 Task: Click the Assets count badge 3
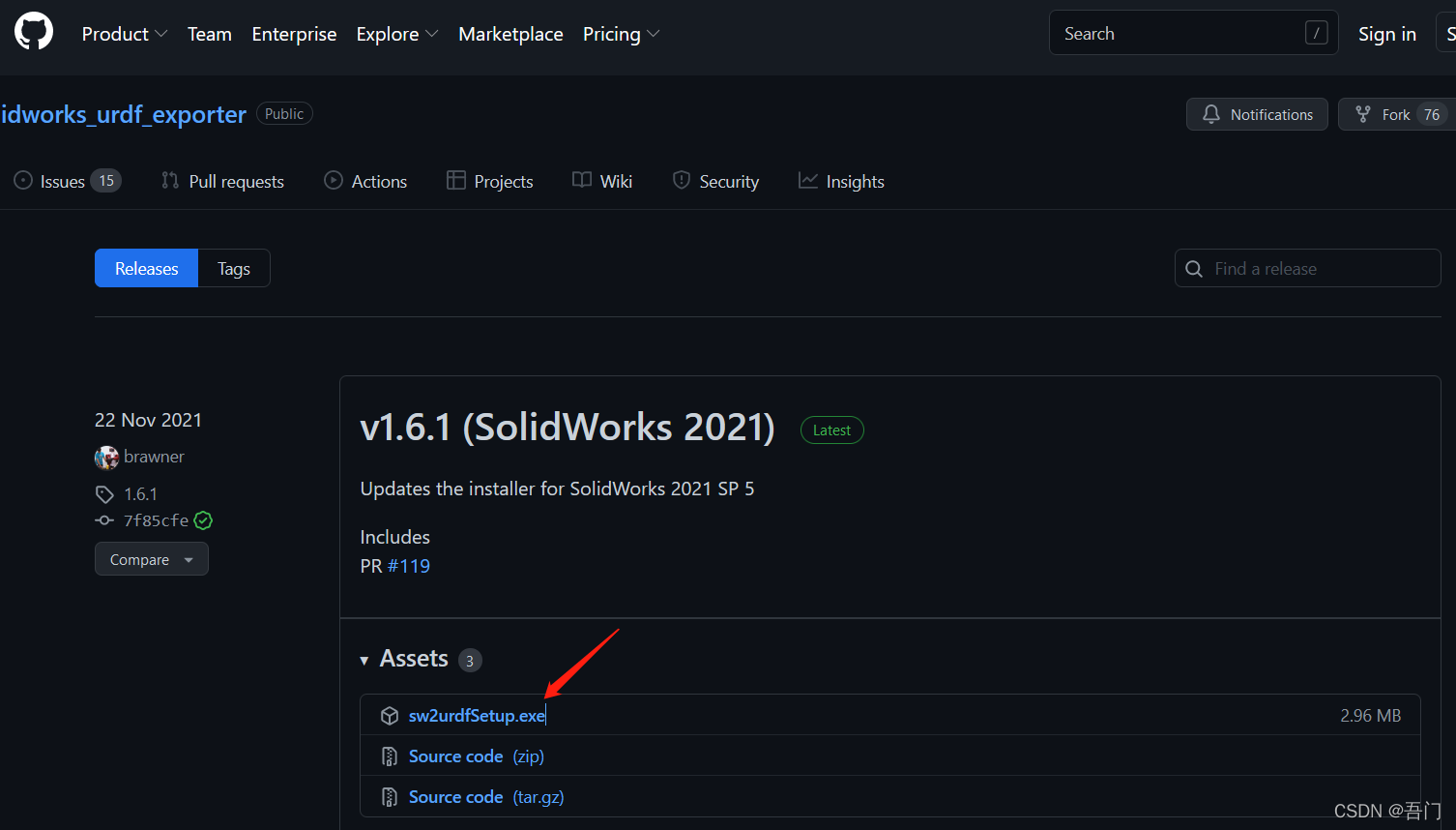[470, 661]
